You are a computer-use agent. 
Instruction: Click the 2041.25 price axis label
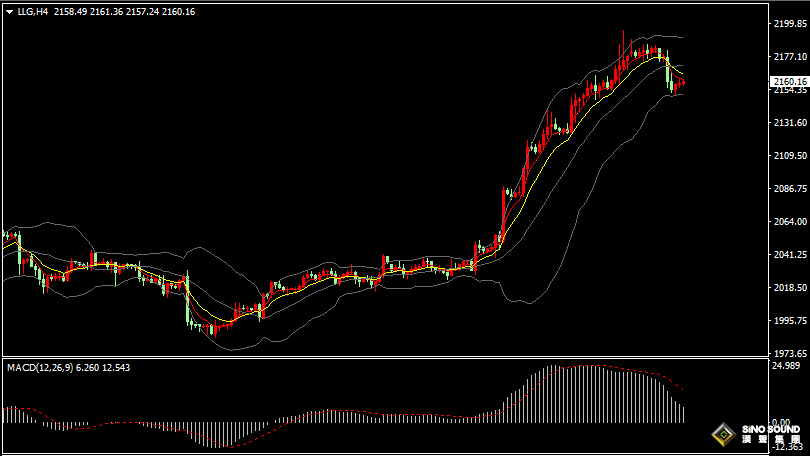(789, 255)
